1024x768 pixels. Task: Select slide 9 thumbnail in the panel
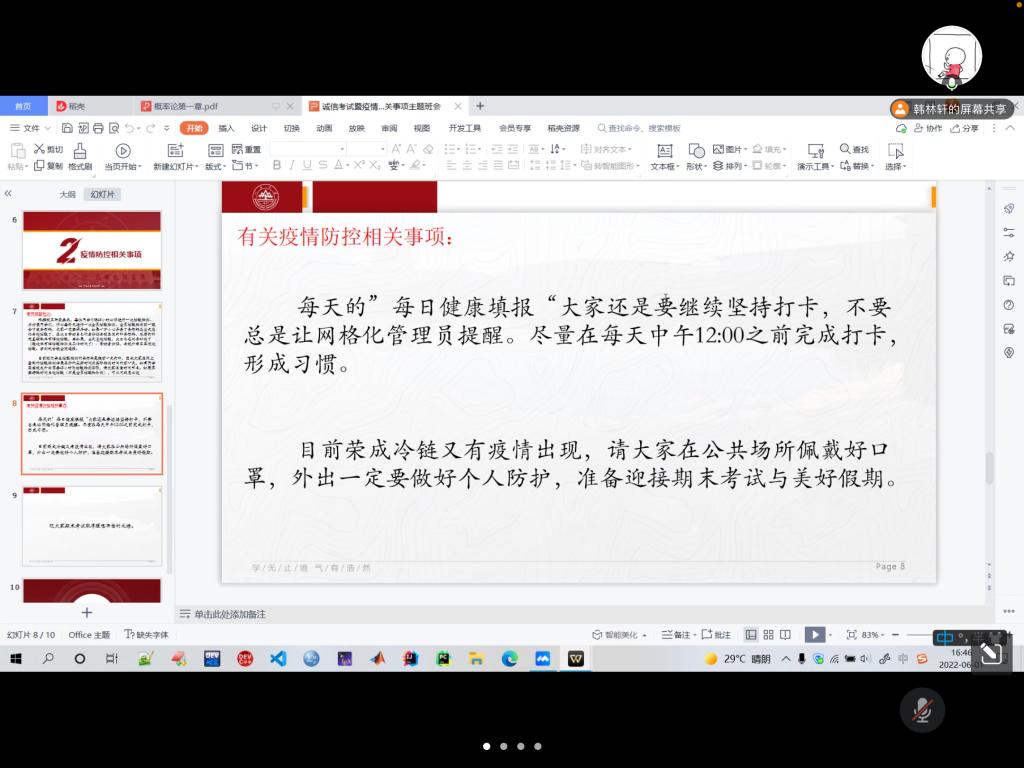click(92, 526)
